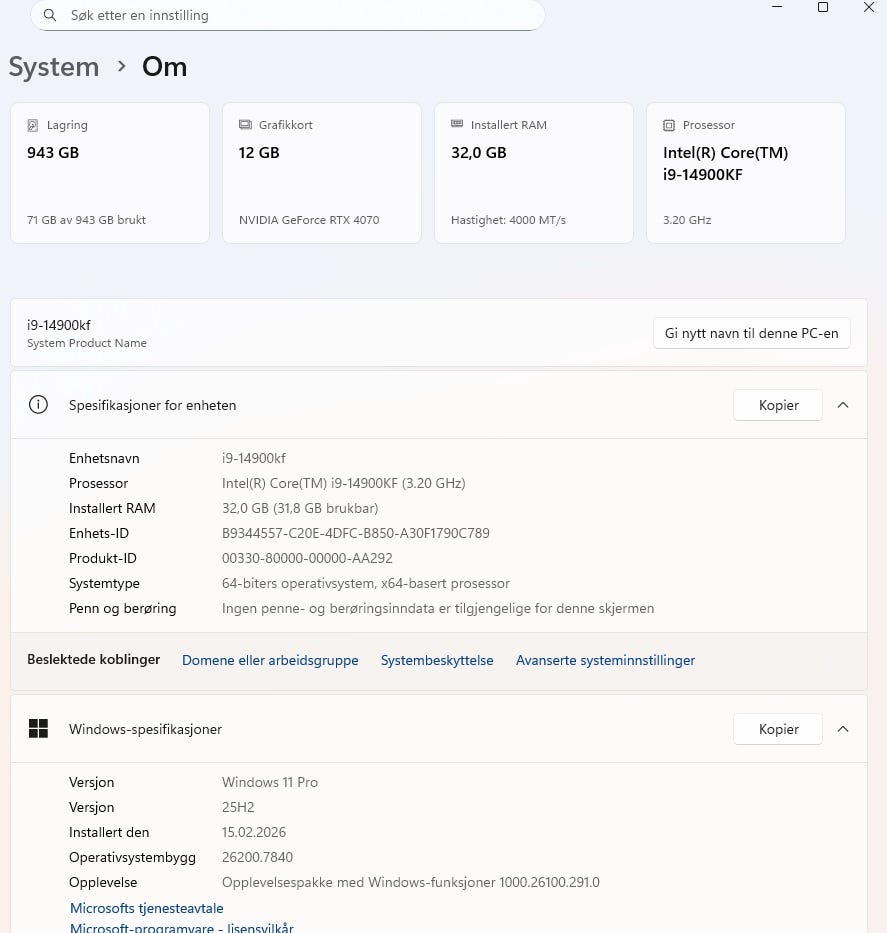
Task: Click the breadcrumb chevron after System
Action: (x=122, y=67)
